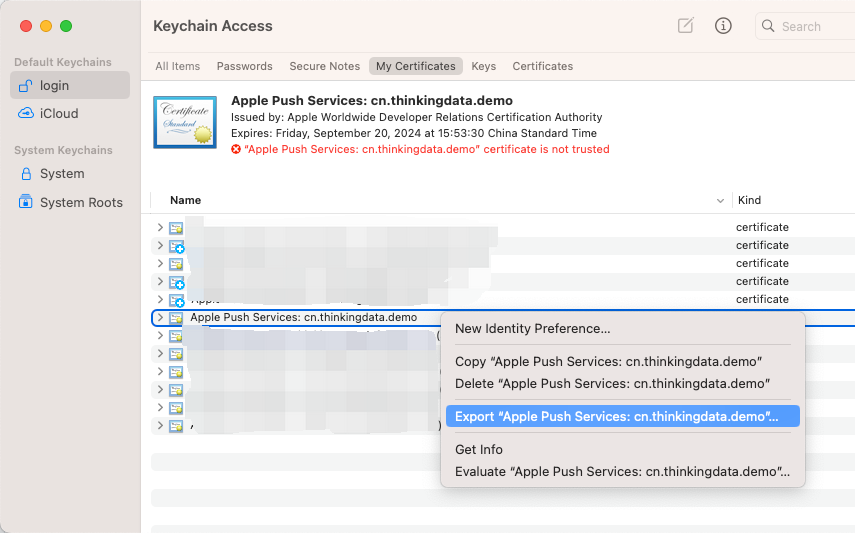Choose Get Info from context menu
The height and width of the screenshot is (533, 855).
(623, 450)
